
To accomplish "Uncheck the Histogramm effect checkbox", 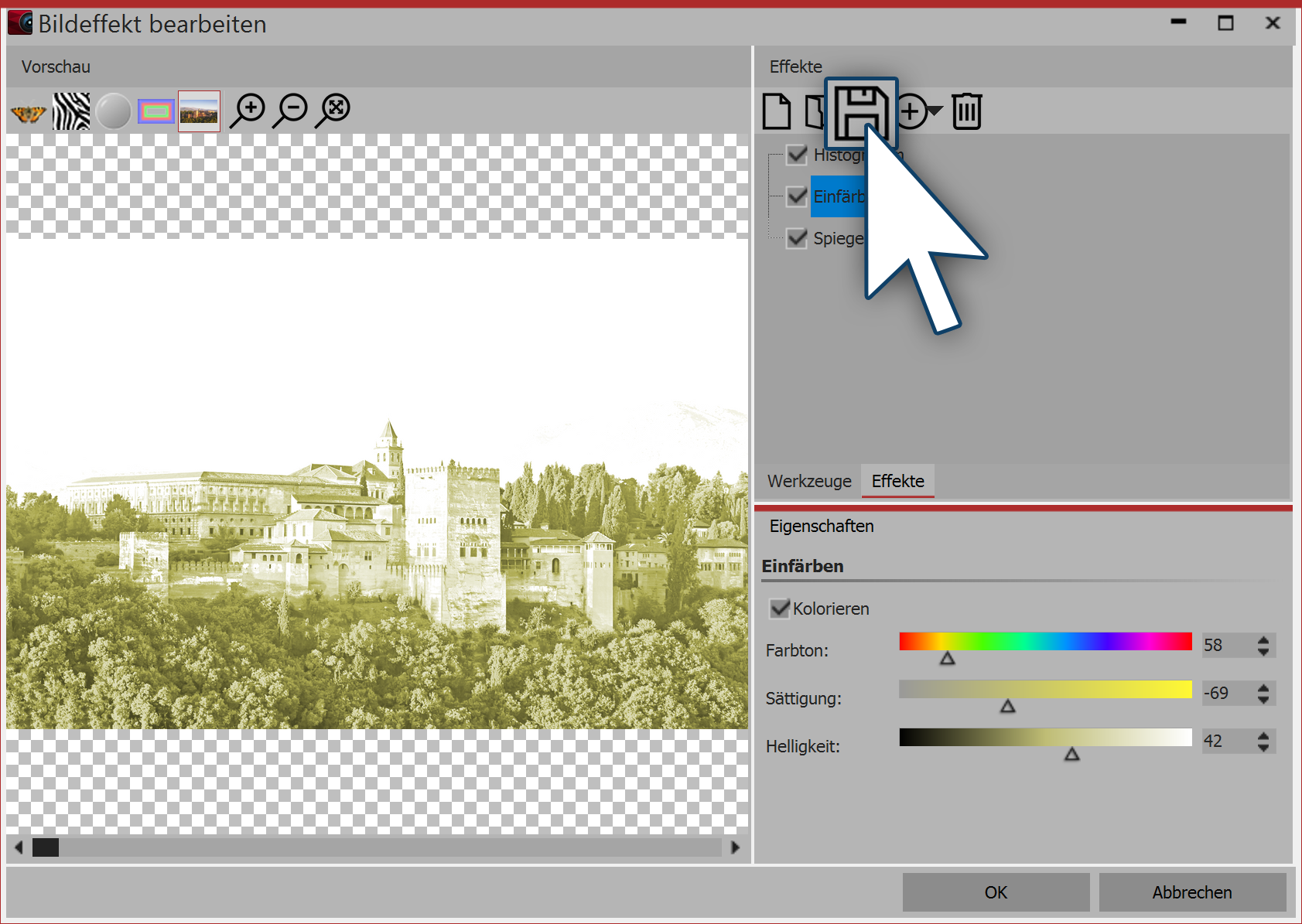I will (x=797, y=155).
